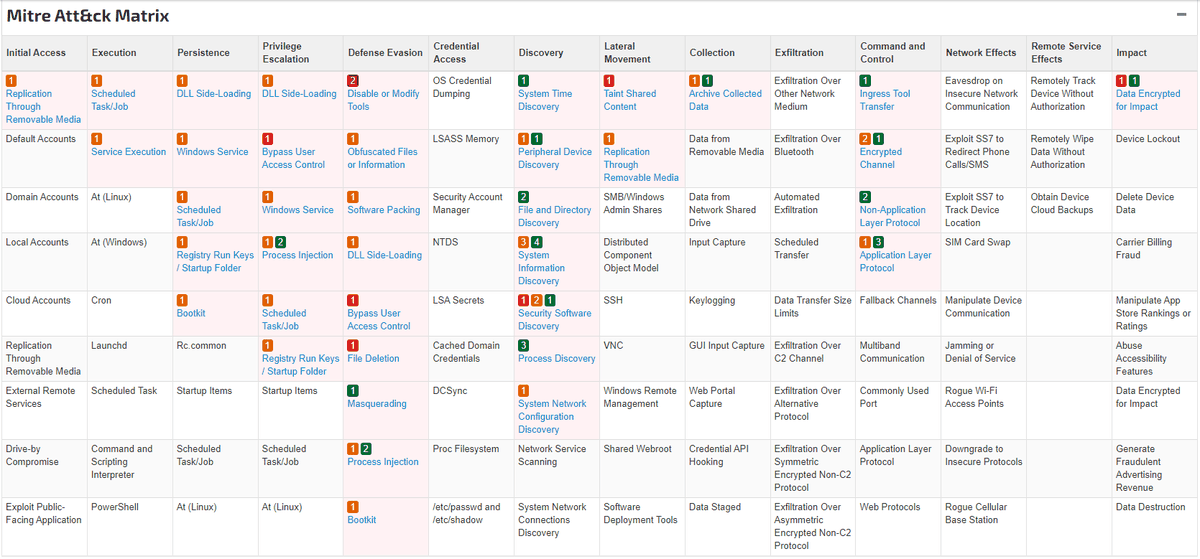Open Encrypted Channel link
This screenshot has height=559, width=1200.
coord(881,158)
